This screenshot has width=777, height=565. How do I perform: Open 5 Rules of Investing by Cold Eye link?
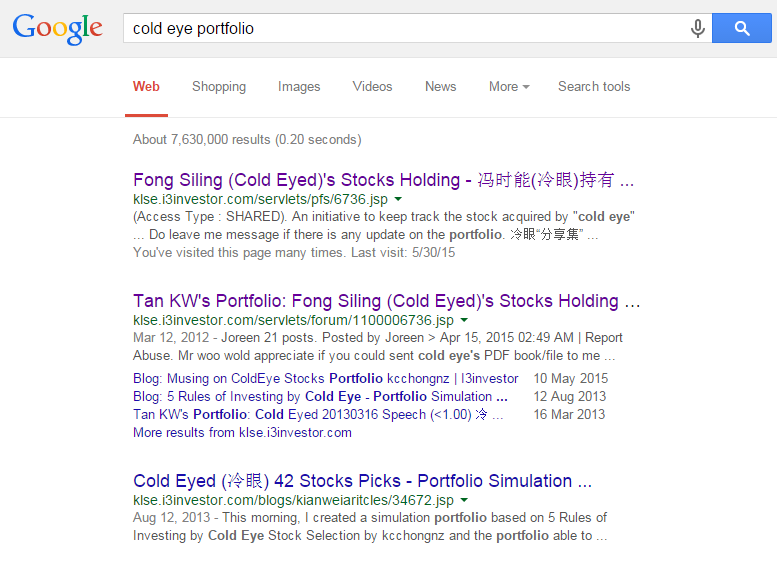320,396
